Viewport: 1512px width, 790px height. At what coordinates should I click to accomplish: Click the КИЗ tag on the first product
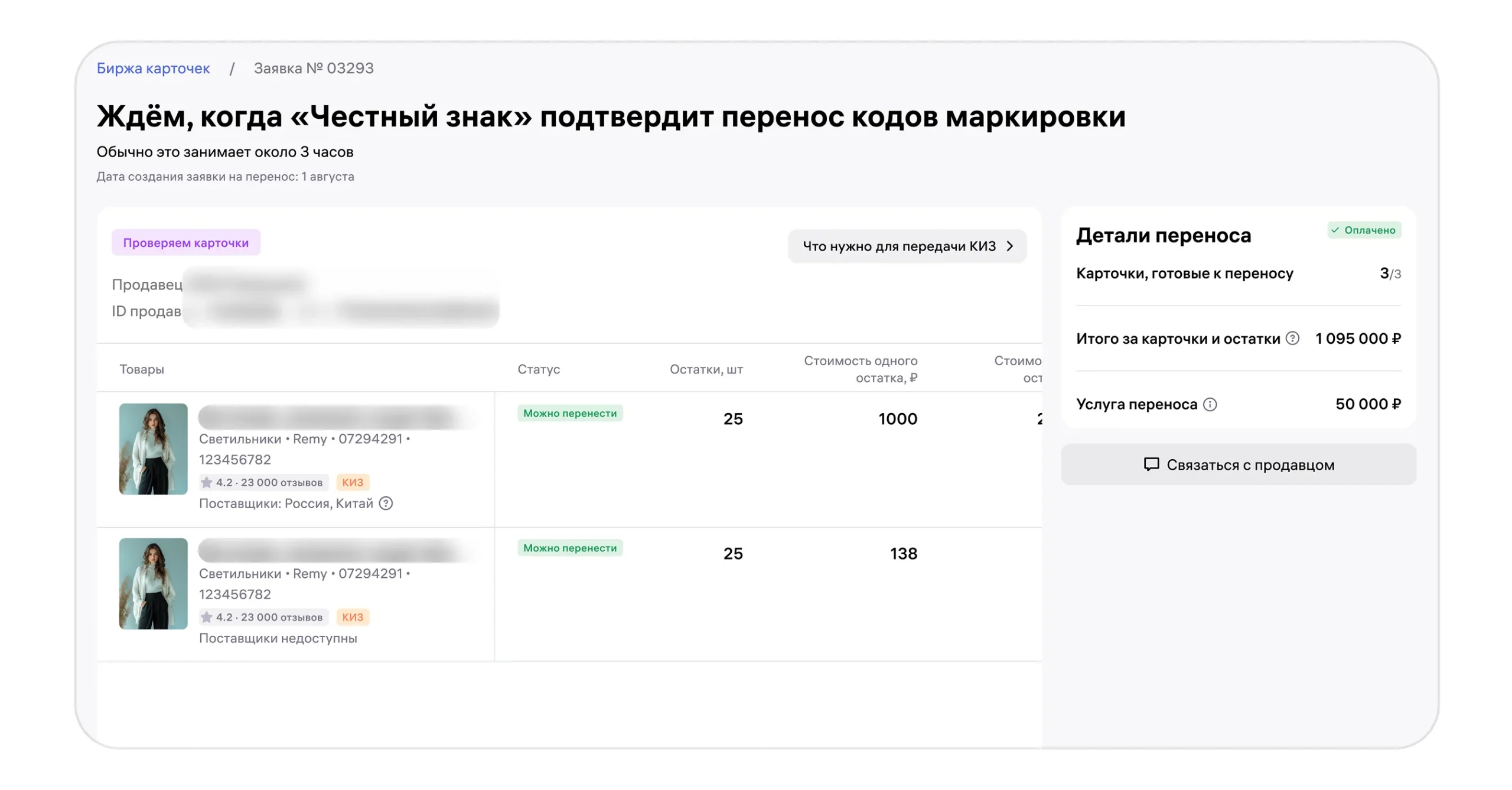click(353, 482)
